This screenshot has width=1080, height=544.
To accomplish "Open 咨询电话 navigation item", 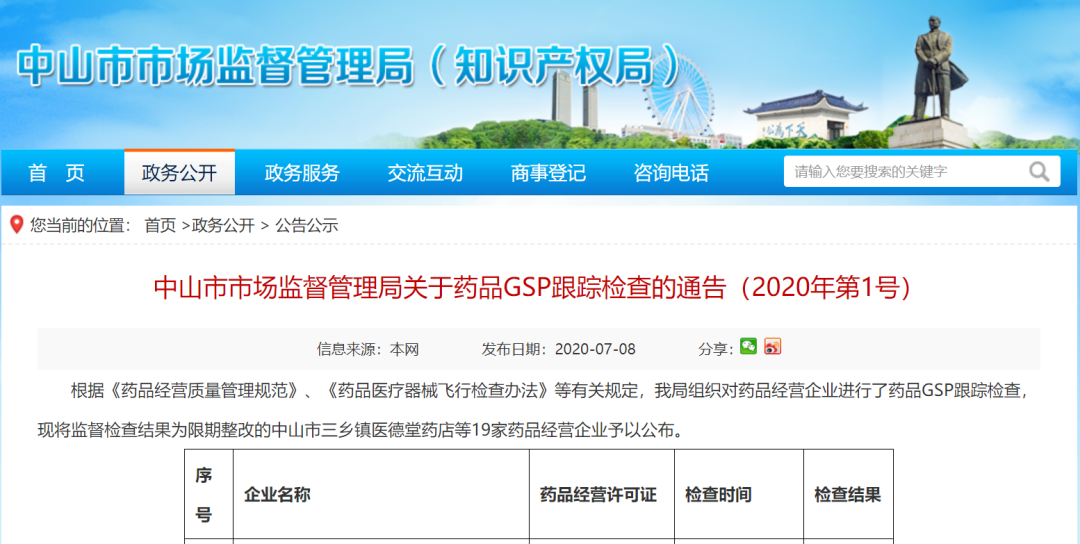I will coord(671,173).
